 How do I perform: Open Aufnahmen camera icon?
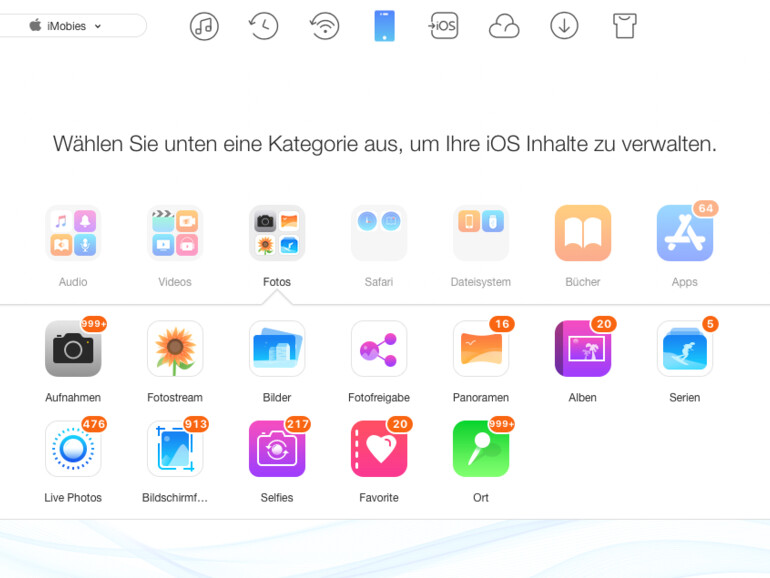coord(73,349)
